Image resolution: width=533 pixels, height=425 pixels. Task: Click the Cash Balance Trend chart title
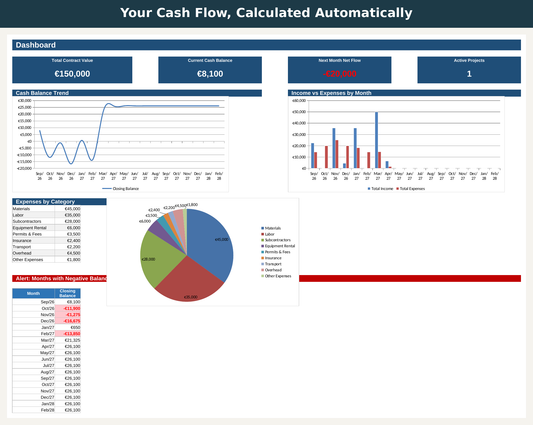point(42,93)
